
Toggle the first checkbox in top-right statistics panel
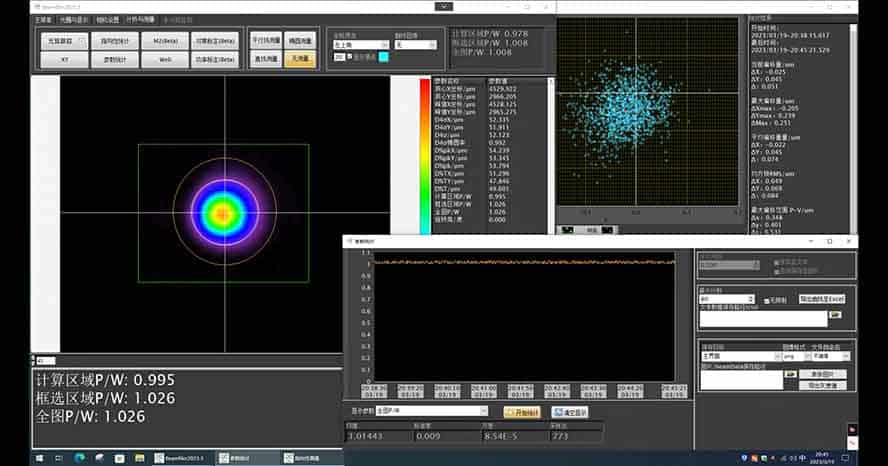click(777, 263)
